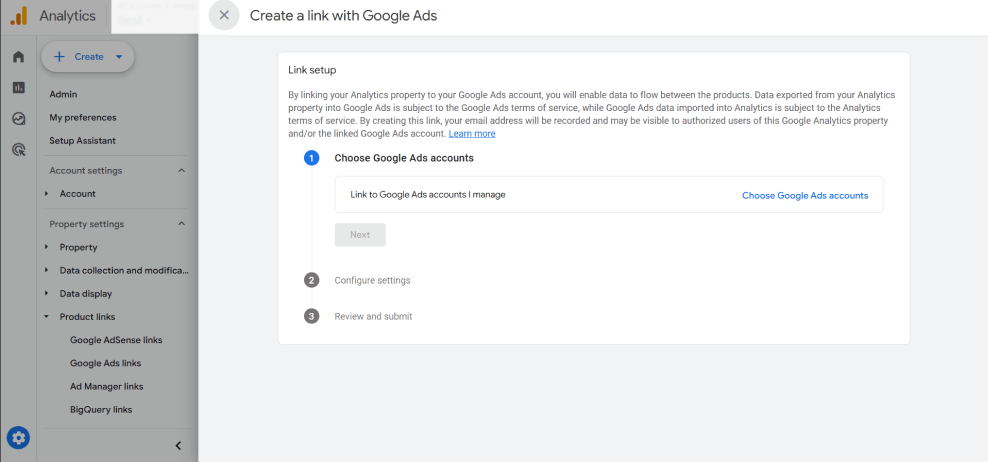Click the Learn more link

472,134
